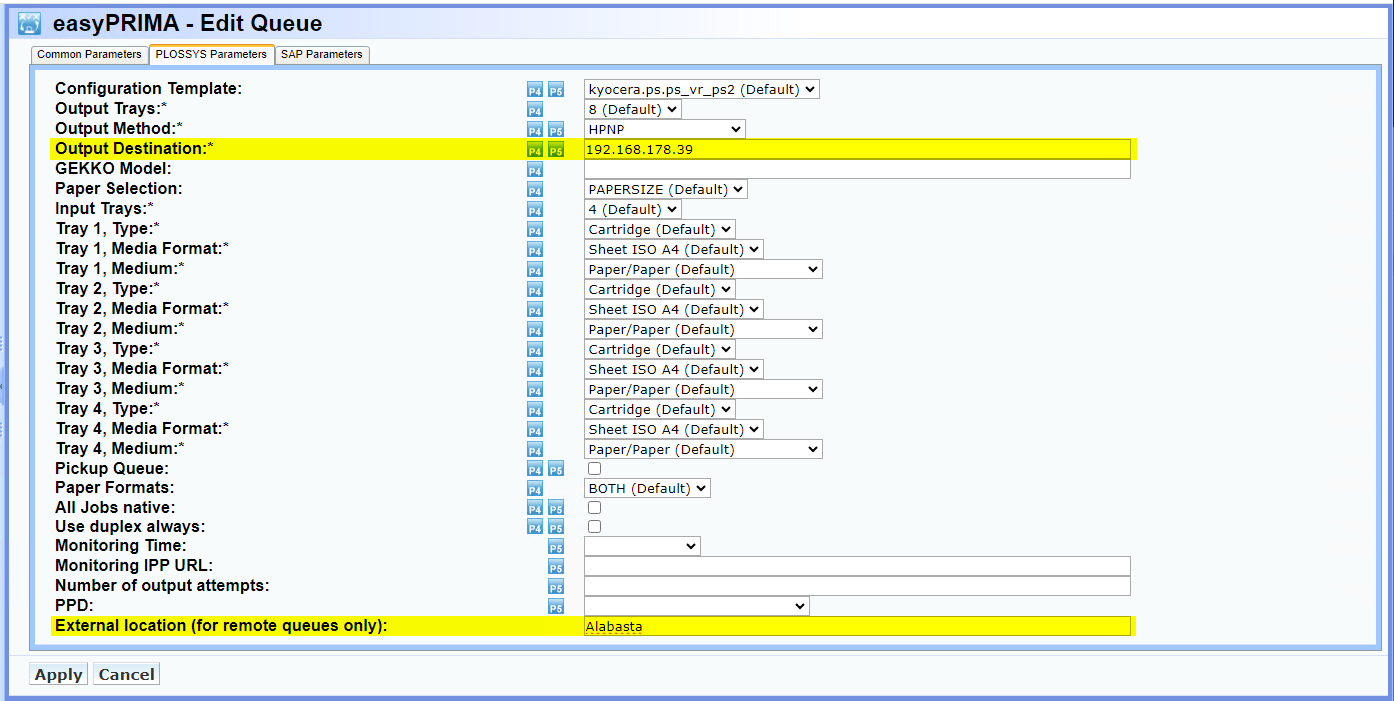Click the P5 icon for Output Destination
The height and width of the screenshot is (701, 1394).
[556, 149]
